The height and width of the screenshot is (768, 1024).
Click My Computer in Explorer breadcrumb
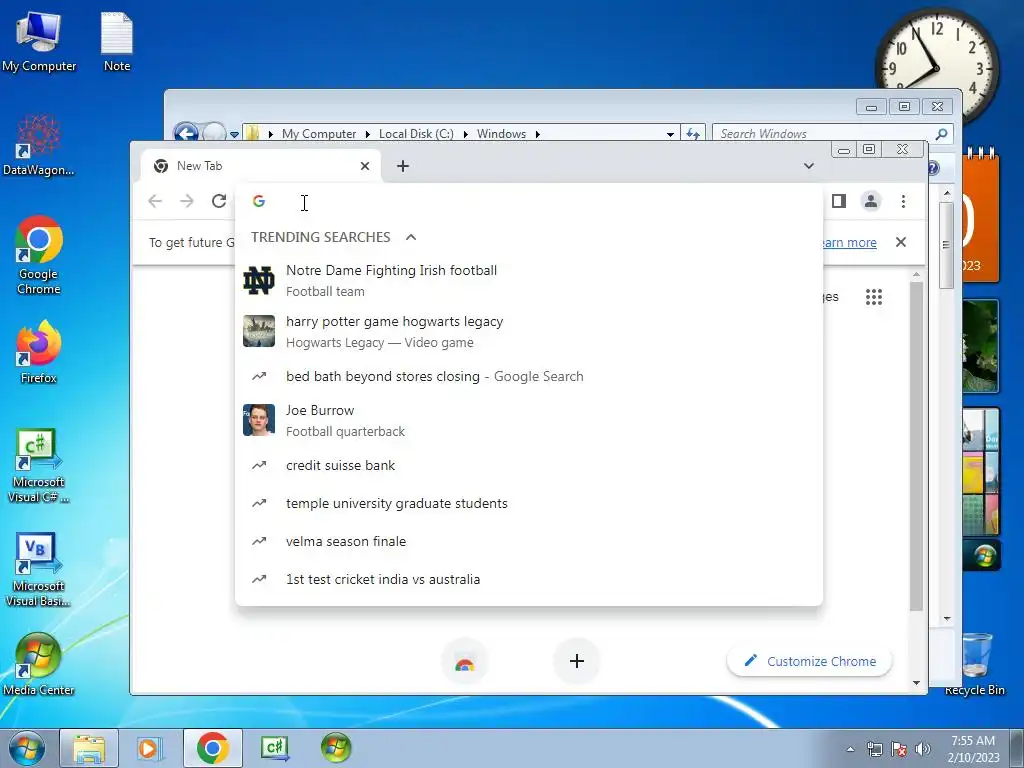pos(319,134)
